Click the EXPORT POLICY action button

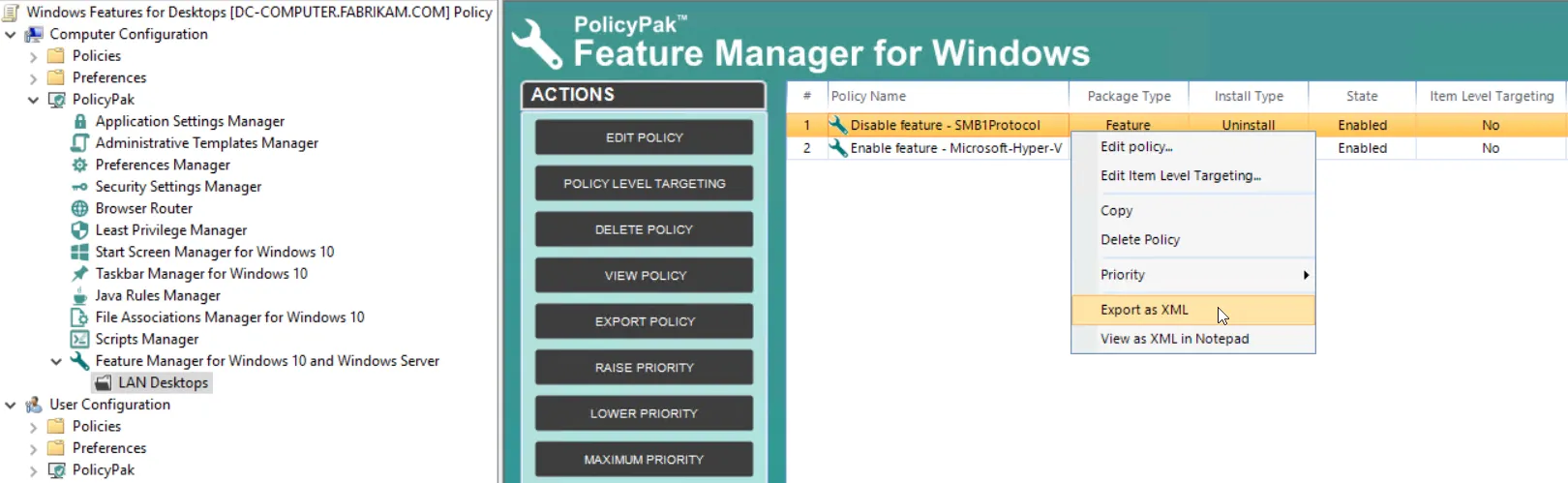(x=644, y=321)
